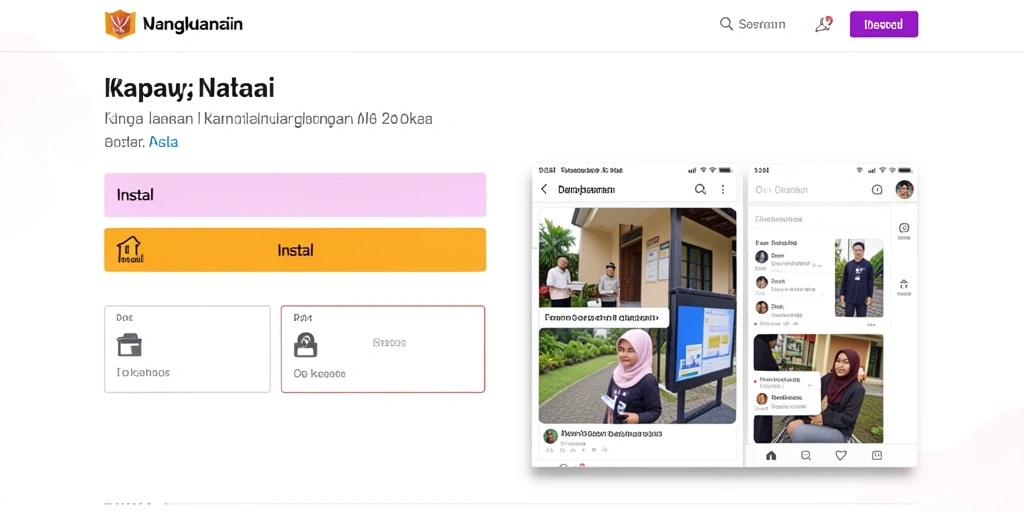The image size is (1024, 512).
Task: Follow the blue Asla link
Action: coord(163,142)
